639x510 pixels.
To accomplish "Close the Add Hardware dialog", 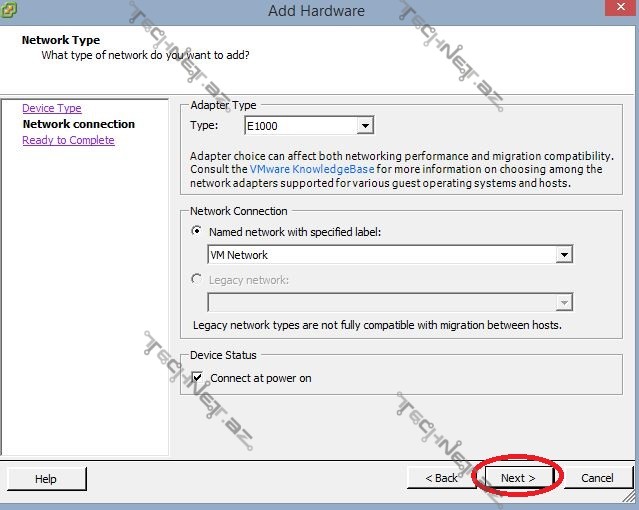I will (619, 10).
